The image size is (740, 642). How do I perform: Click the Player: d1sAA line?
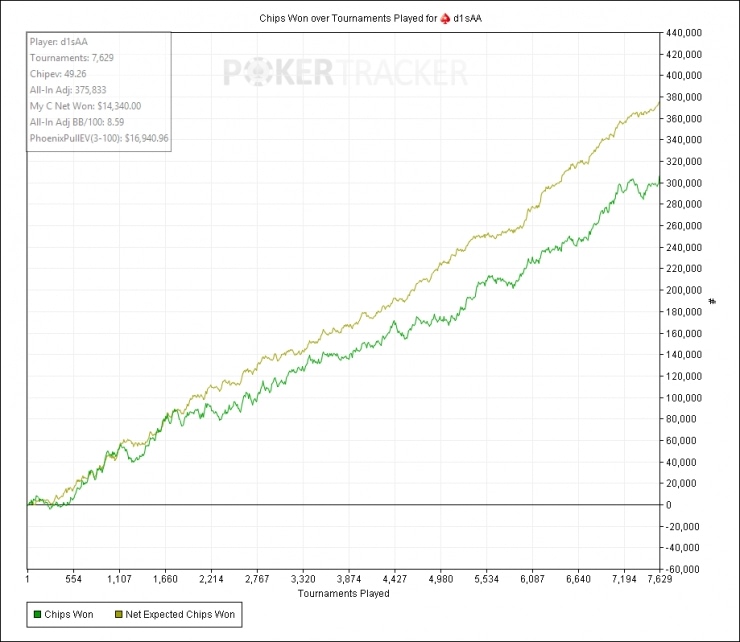(x=59, y=42)
